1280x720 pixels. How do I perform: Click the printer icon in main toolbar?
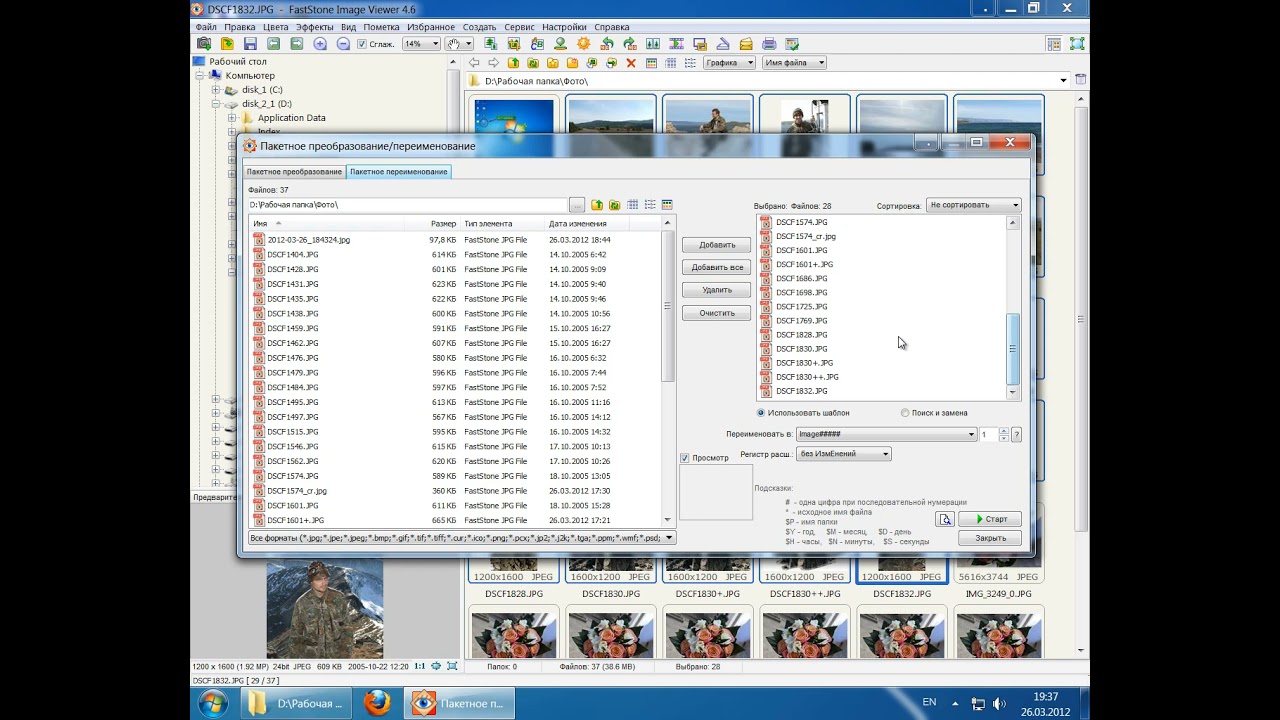click(x=769, y=44)
